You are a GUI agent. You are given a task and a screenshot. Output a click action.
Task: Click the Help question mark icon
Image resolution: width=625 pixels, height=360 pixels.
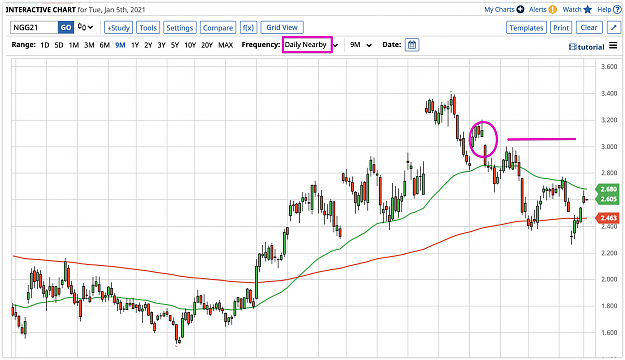click(x=617, y=9)
